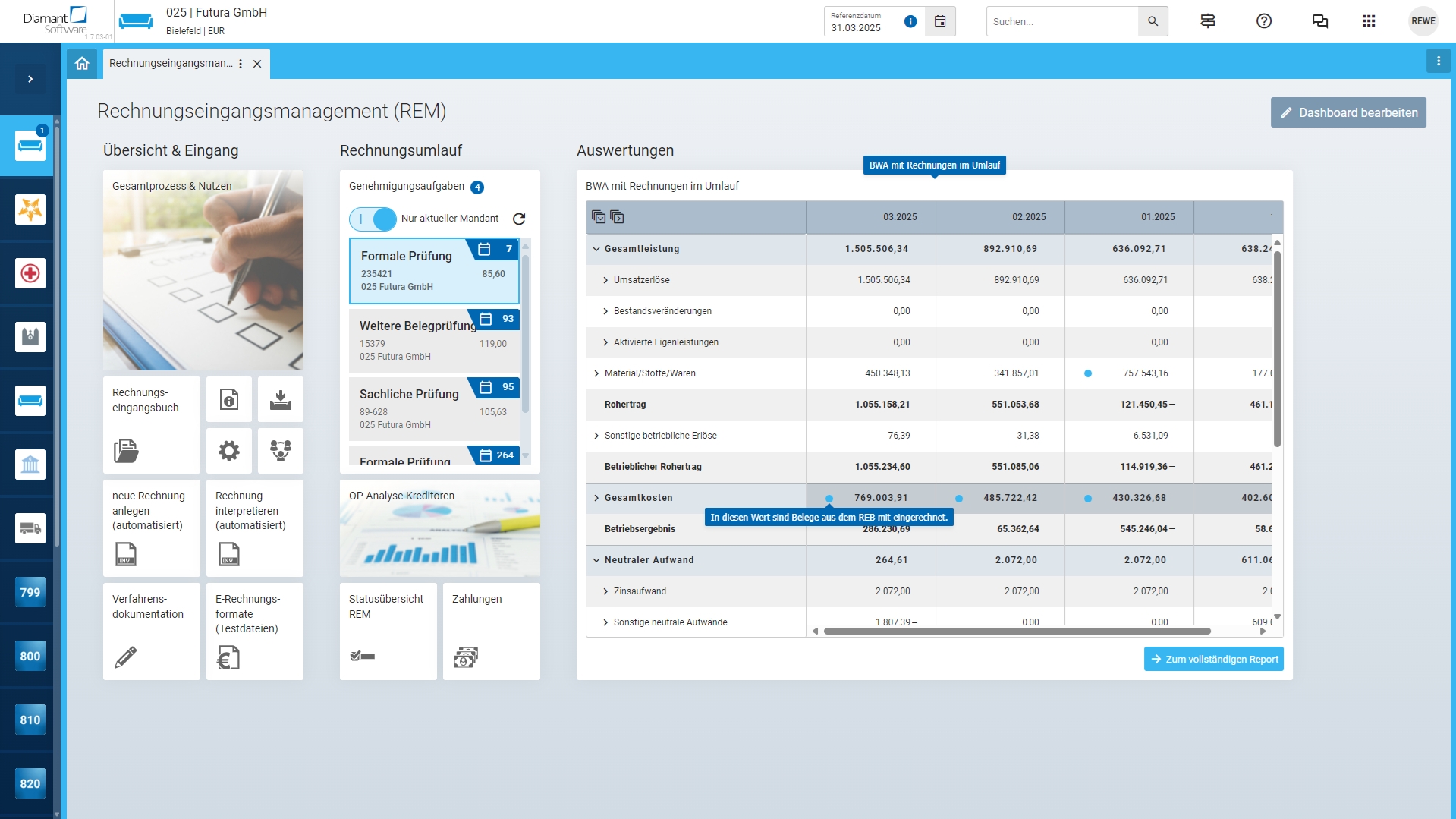Open the bank building sidebar module
This screenshot has width=1456, height=819.
(x=30, y=465)
